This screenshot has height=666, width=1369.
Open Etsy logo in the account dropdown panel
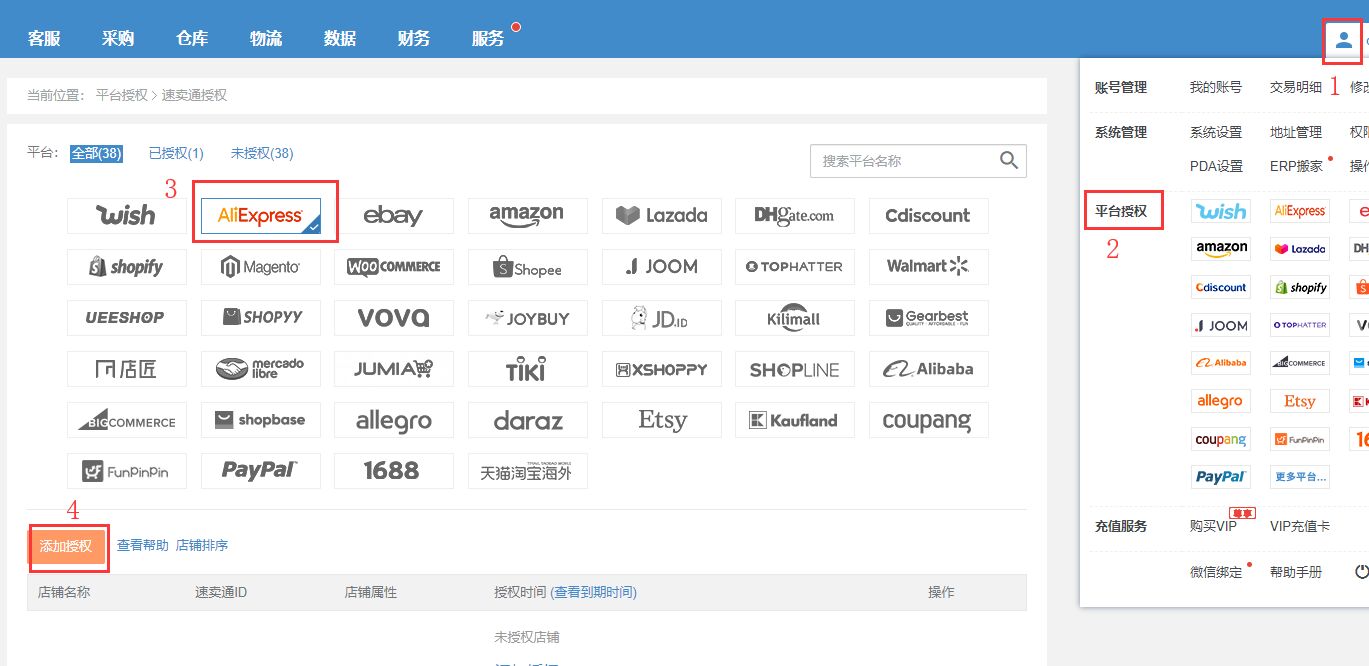point(1300,401)
